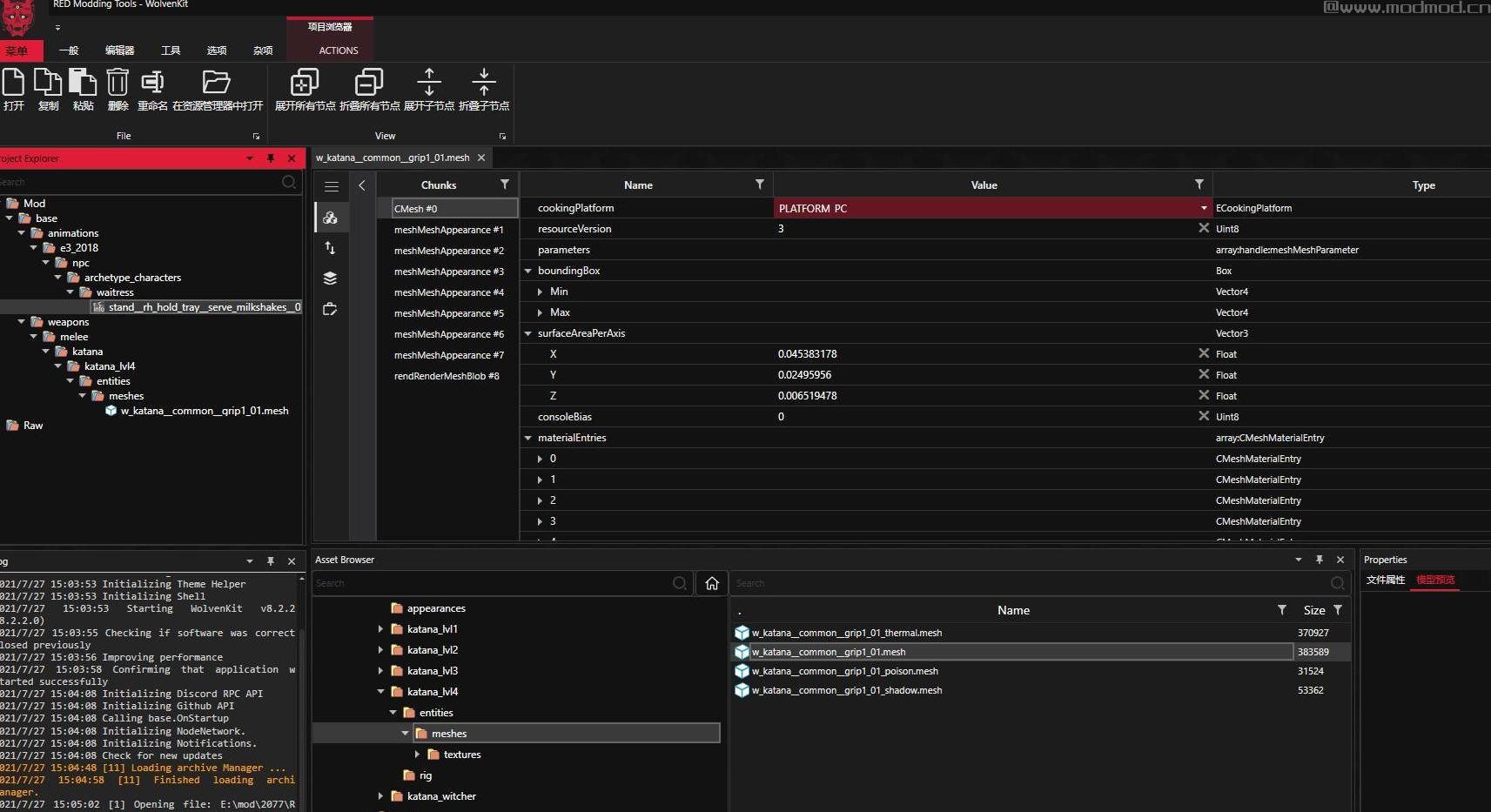Click the back chevron beside Chunks
This screenshot has height=812, width=1491.
(x=362, y=185)
